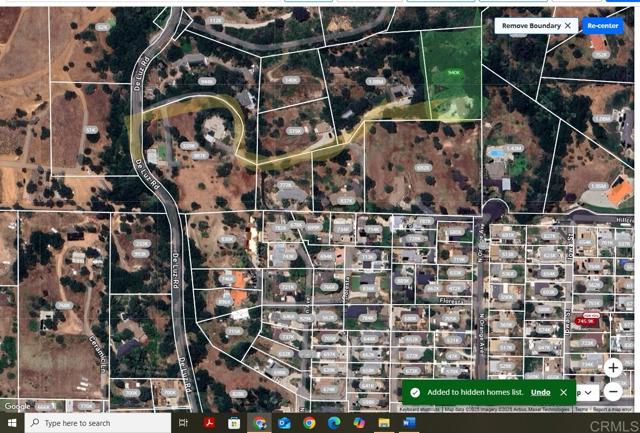Open Outlook from the taskbar
This screenshot has width=640, height=433.
(x=285, y=423)
